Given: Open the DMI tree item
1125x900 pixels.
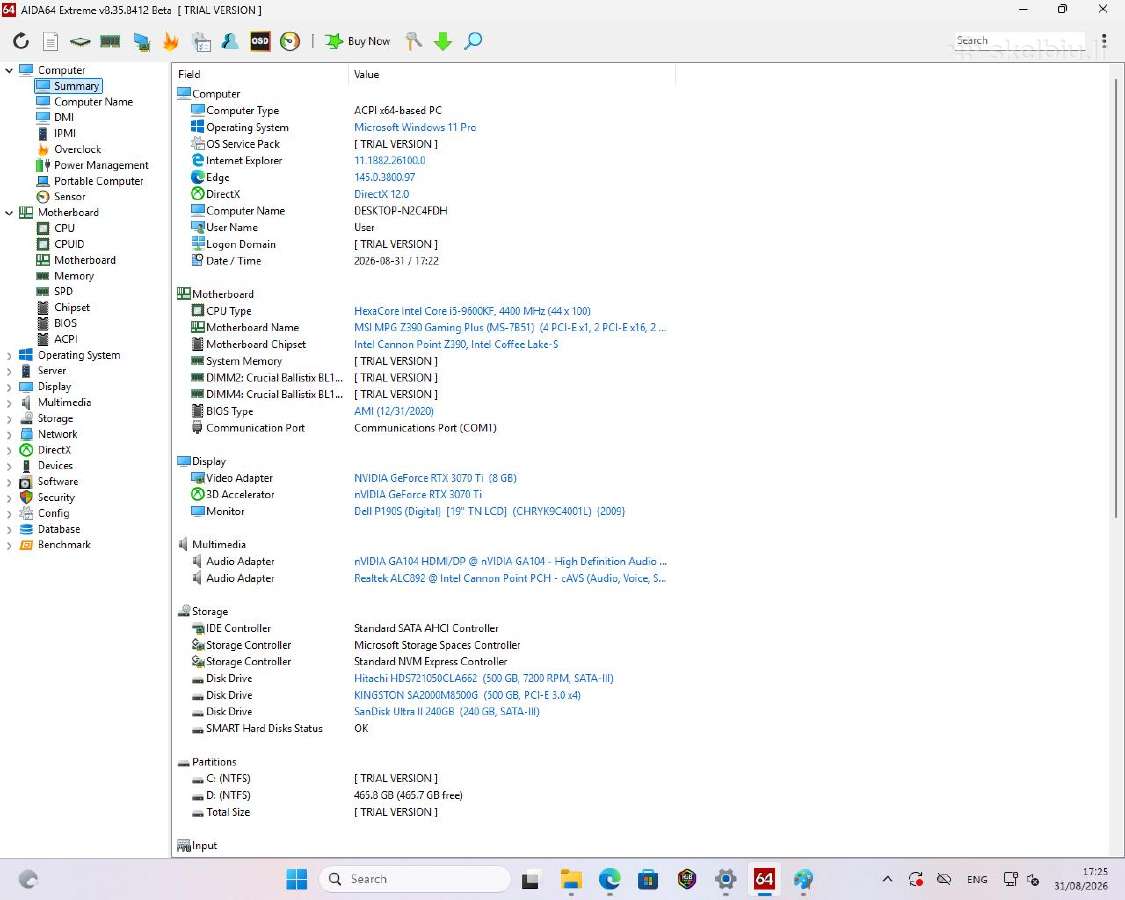Looking at the screenshot, I should pos(55,118).
